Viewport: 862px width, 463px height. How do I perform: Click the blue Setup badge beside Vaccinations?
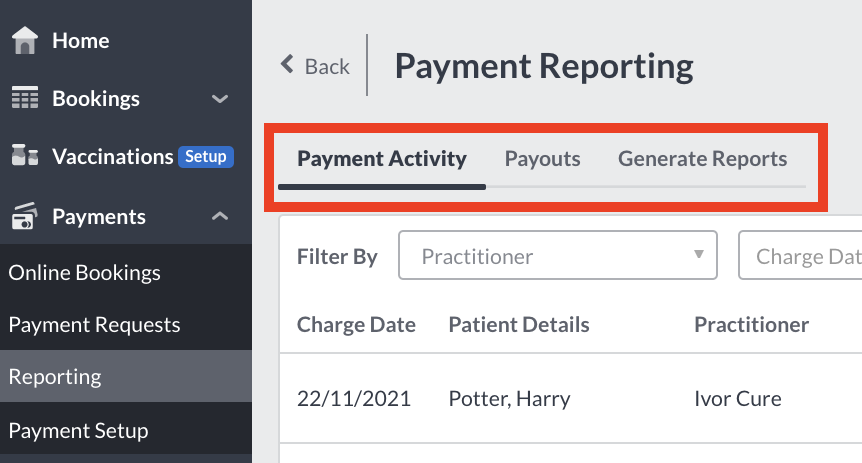(x=206, y=157)
